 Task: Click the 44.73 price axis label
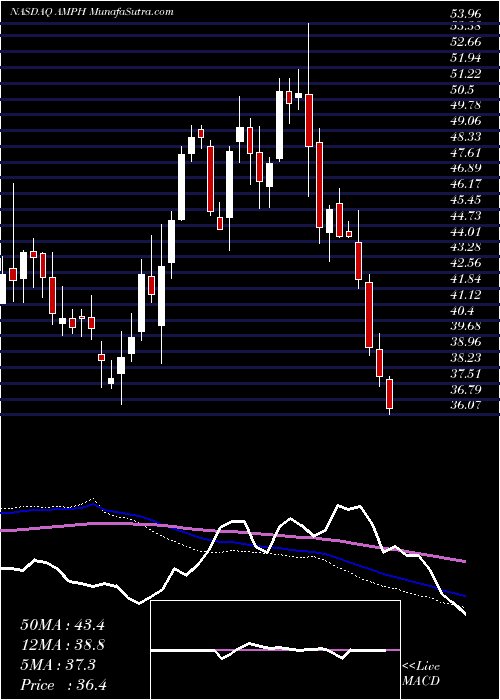(466, 216)
